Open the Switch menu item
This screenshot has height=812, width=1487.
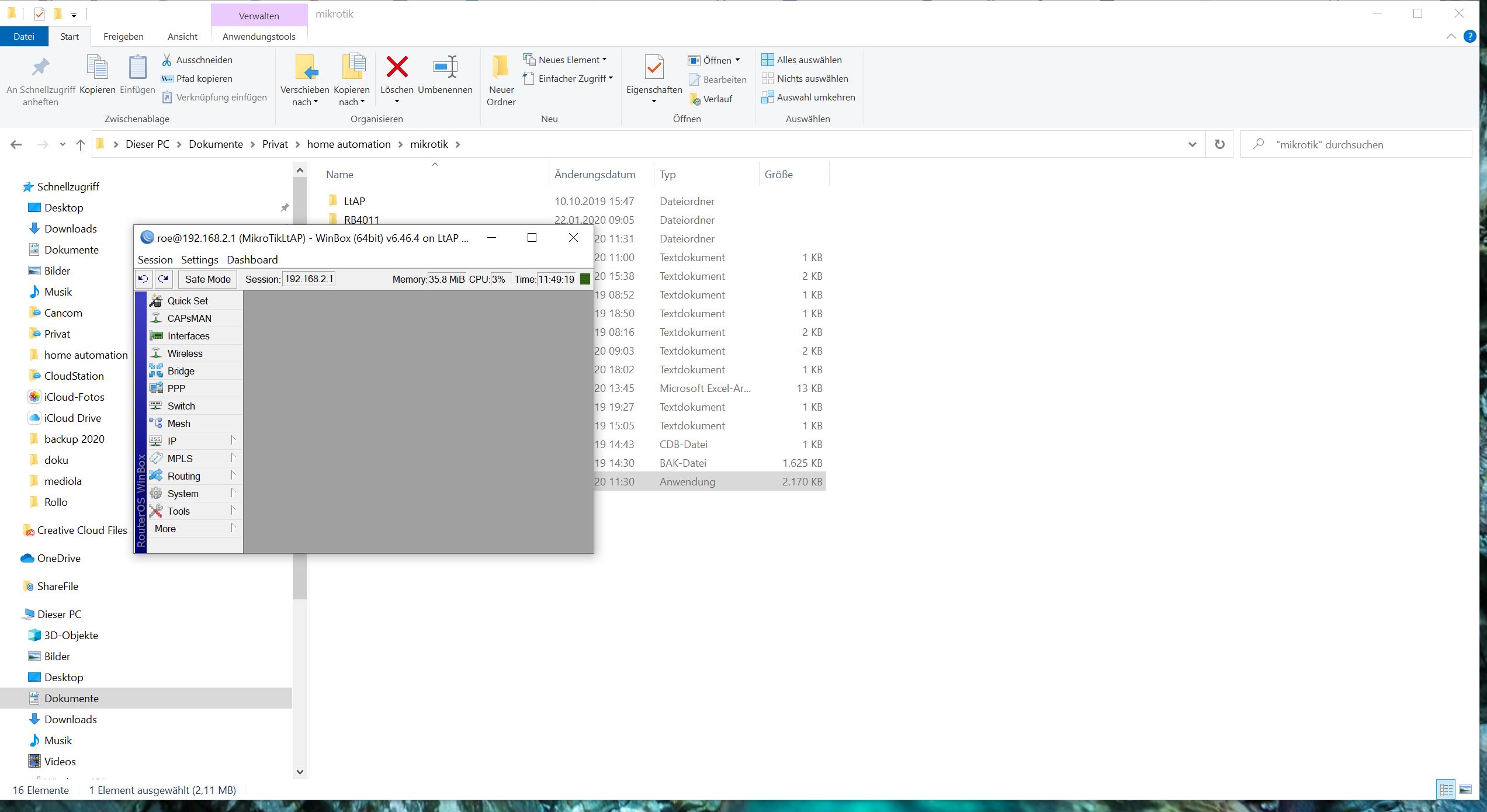pyautogui.click(x=181, y=406)
